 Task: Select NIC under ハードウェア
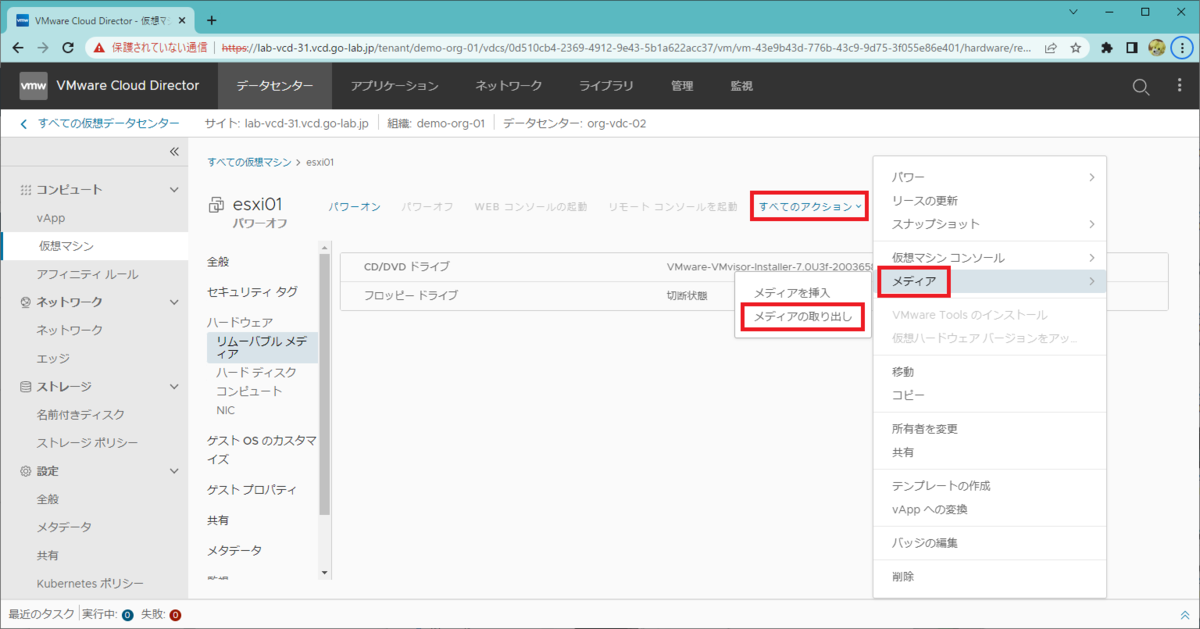(x=226, y=410)
